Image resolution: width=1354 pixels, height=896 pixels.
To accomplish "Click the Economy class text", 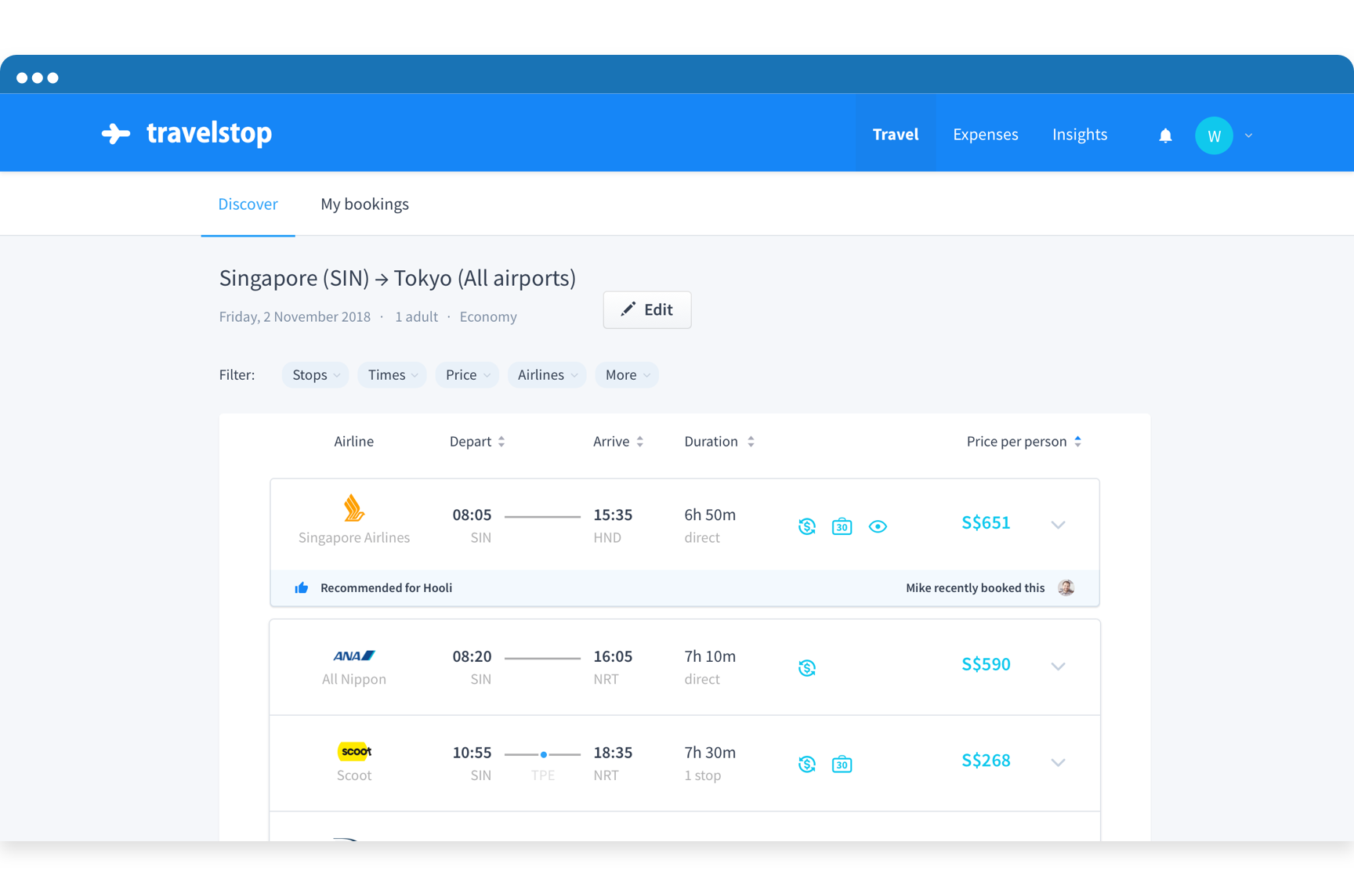I will [488, 317].
